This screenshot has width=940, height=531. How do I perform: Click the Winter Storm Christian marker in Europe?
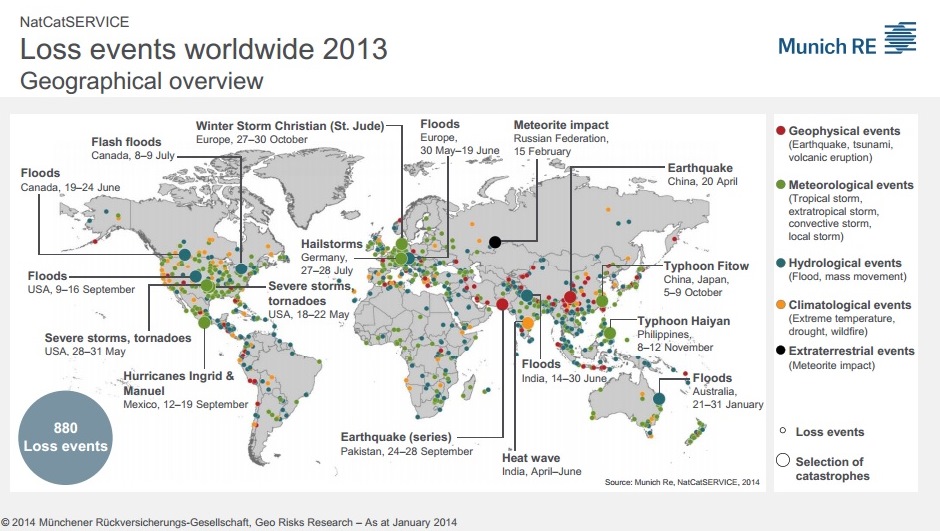click(402, 244)
